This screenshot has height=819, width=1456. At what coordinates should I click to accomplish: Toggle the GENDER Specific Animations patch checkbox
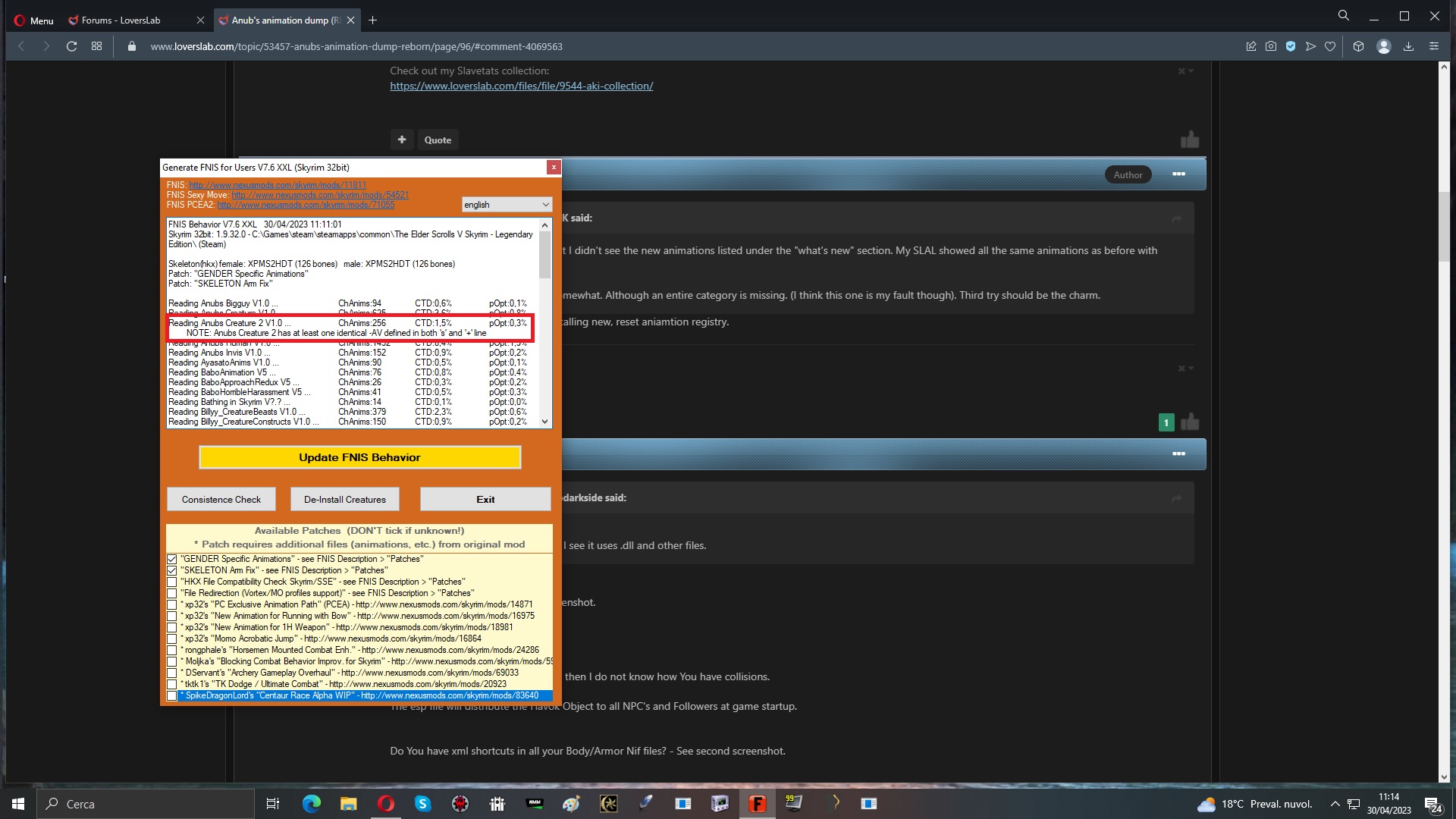tap(172, 560)
